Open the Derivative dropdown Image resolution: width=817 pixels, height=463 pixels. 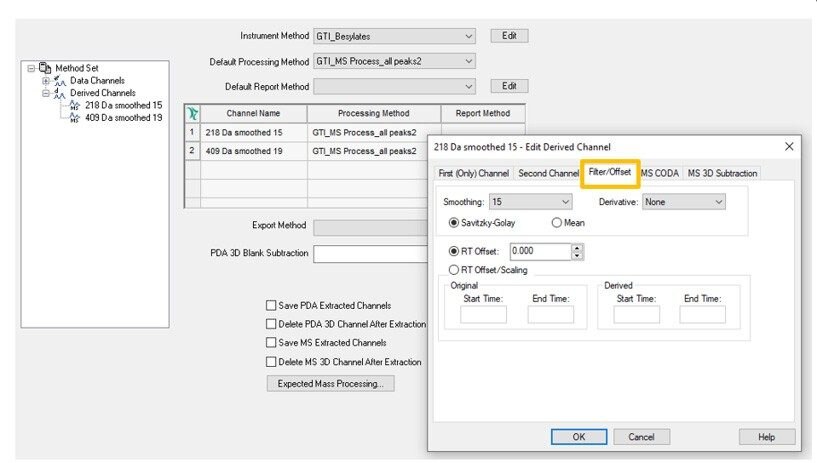684,202
